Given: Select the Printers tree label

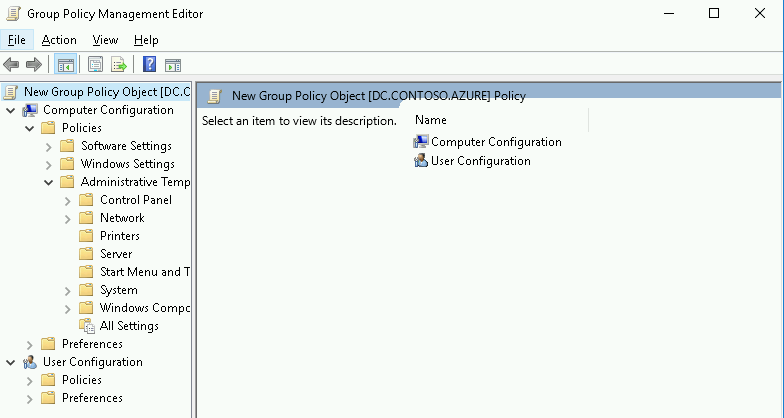Looking at the screenshot, I should tap(120, 236).
